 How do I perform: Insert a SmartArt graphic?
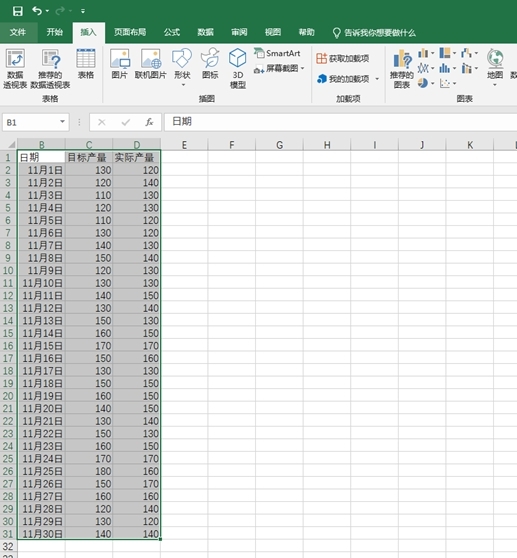[x=277, y=53]
